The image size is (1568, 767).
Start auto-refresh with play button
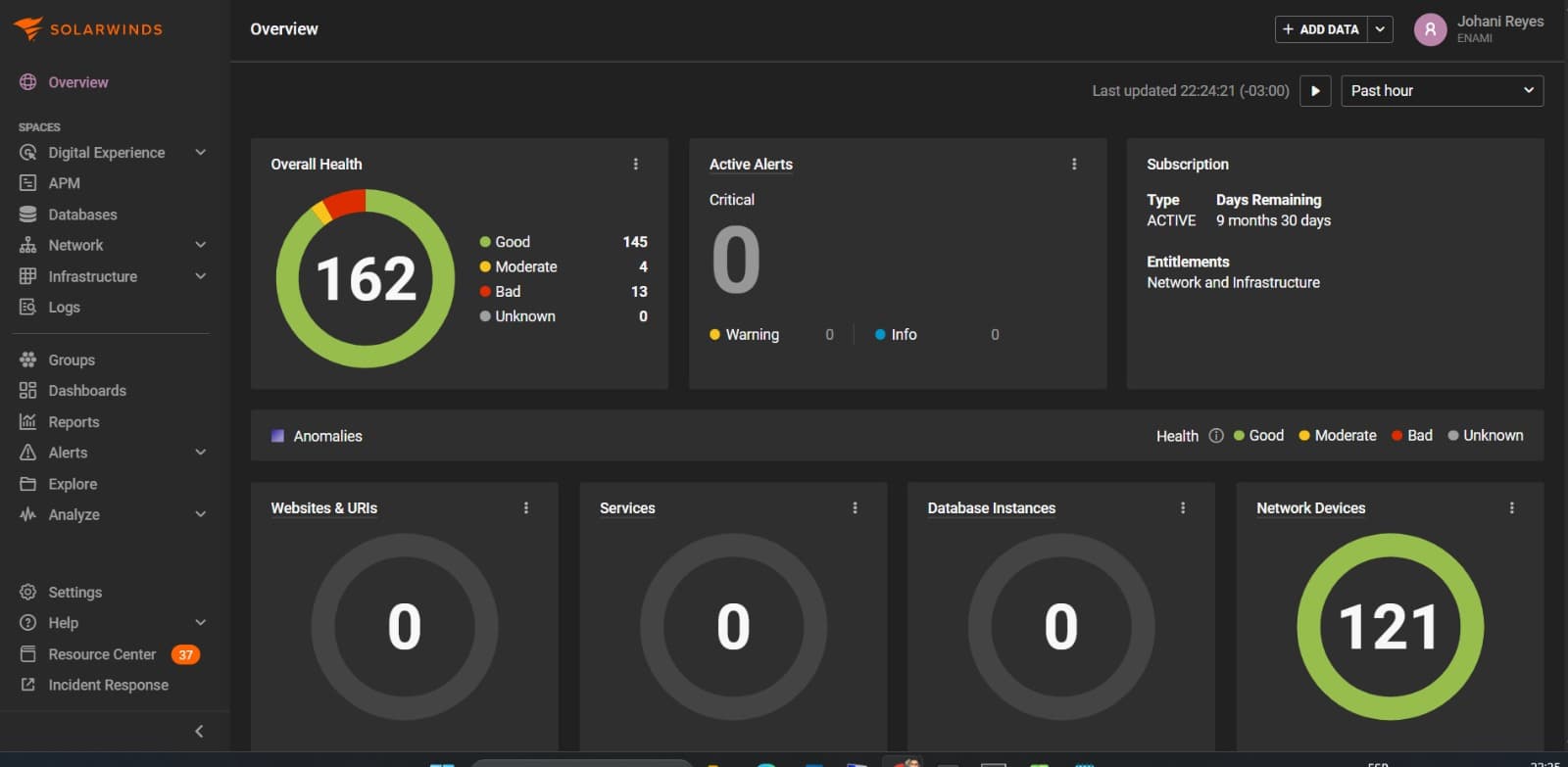click(1315, 91)
